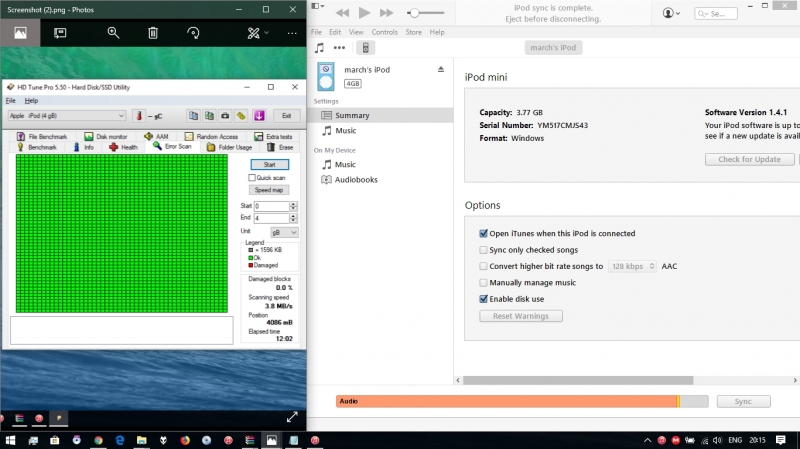Check 'Manually manage music' option
Screen dimensions: 800x449
pyautogui.click(x=484, y=283)
